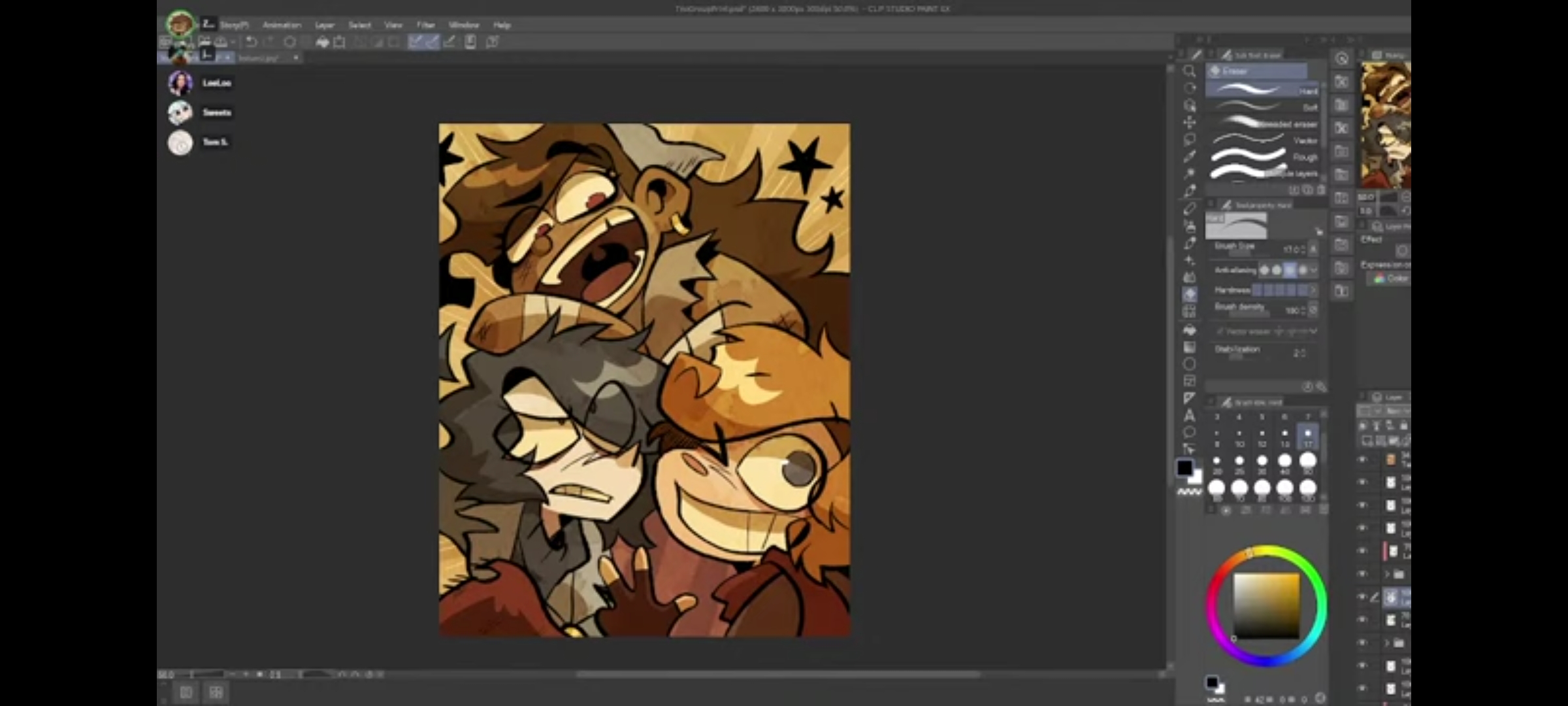The image size is (1568, 706).
Task: Open the Layer menu
Action: [325, 25]
